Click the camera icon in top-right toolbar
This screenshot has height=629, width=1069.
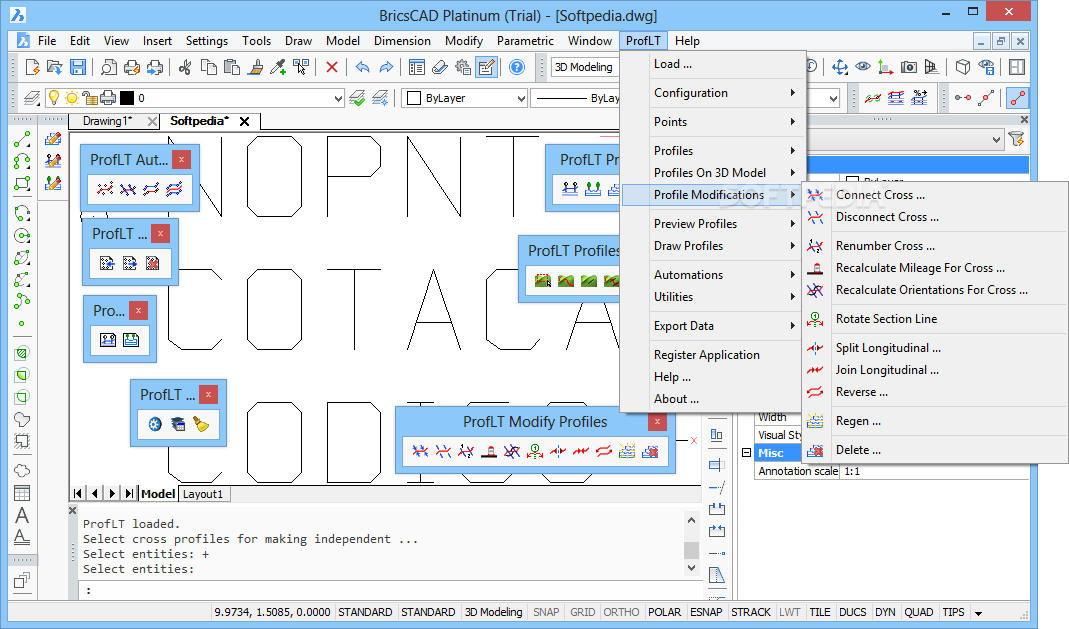tap(908, 67)
